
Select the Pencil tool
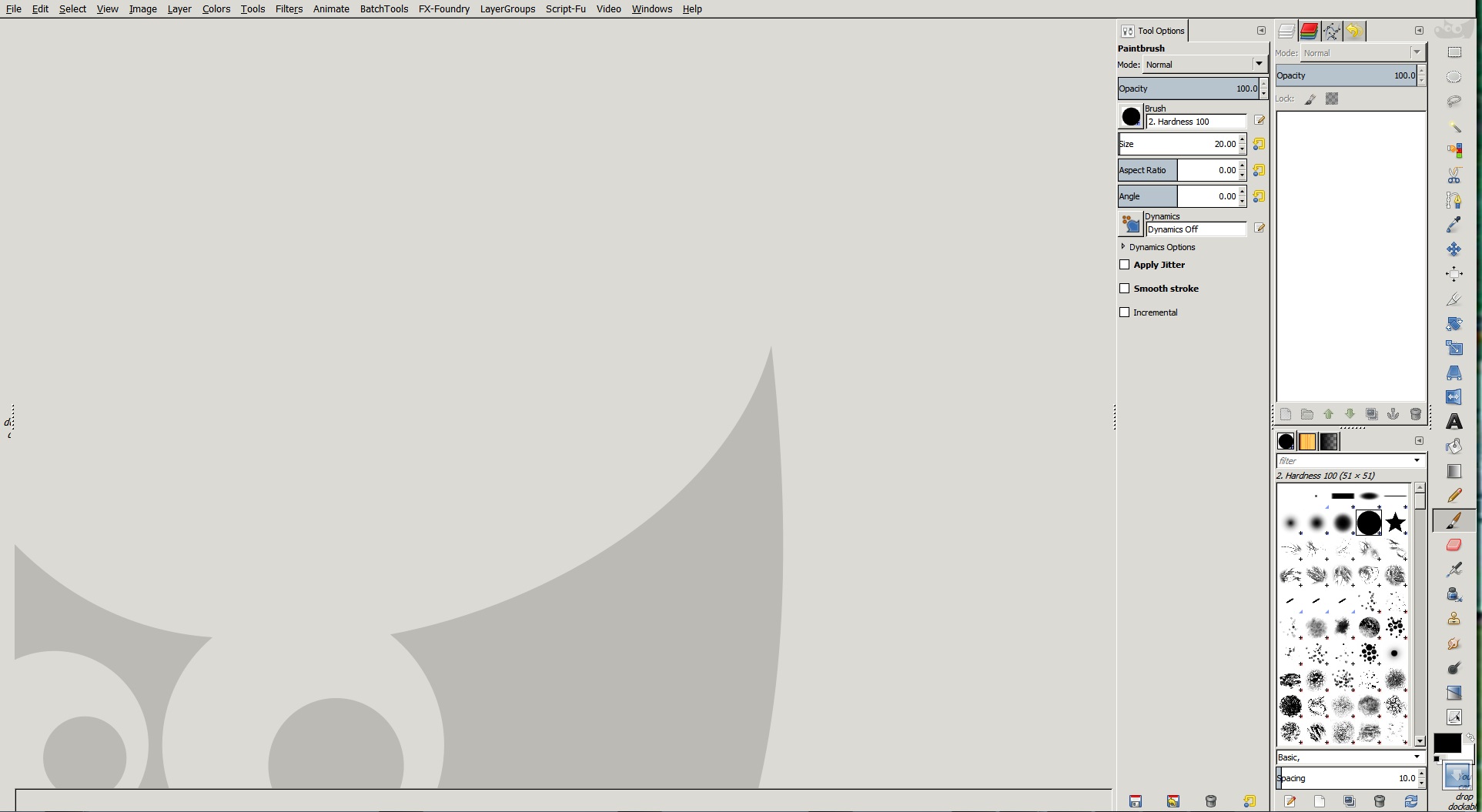[x=1454, y=496]
